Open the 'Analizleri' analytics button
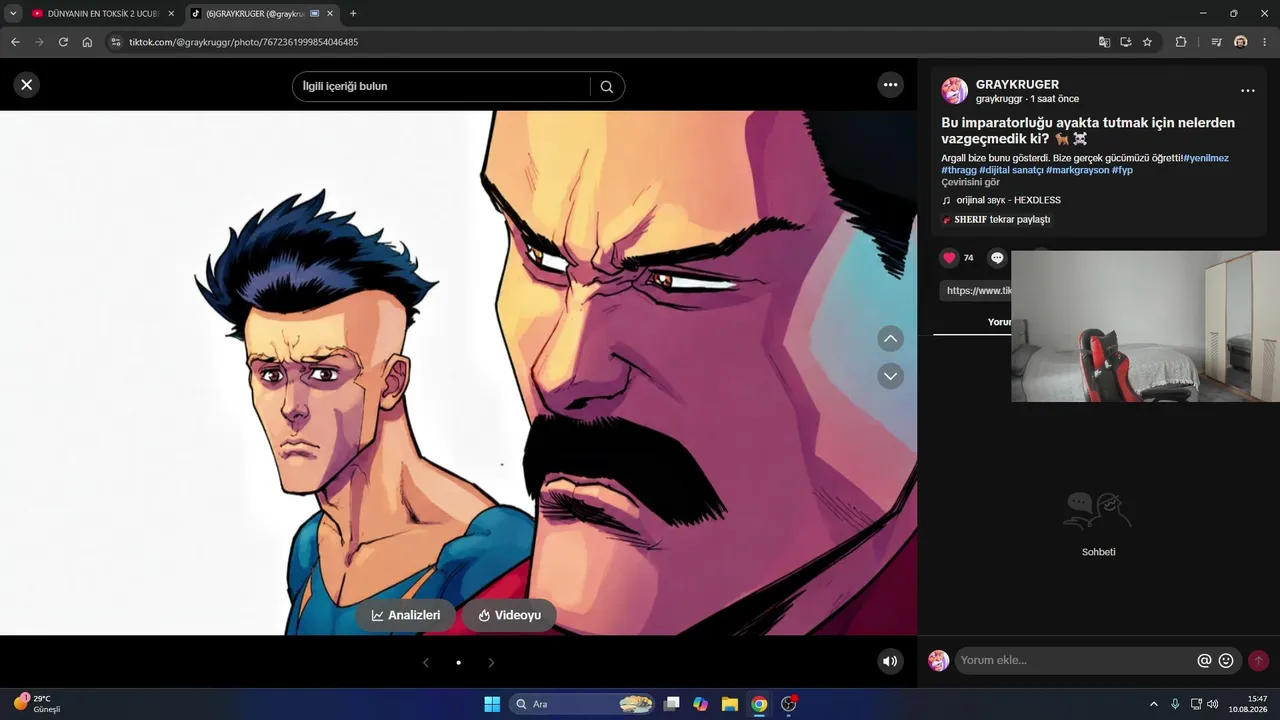The height and width of the screenshot is (720, 1280). coord(406,615)
